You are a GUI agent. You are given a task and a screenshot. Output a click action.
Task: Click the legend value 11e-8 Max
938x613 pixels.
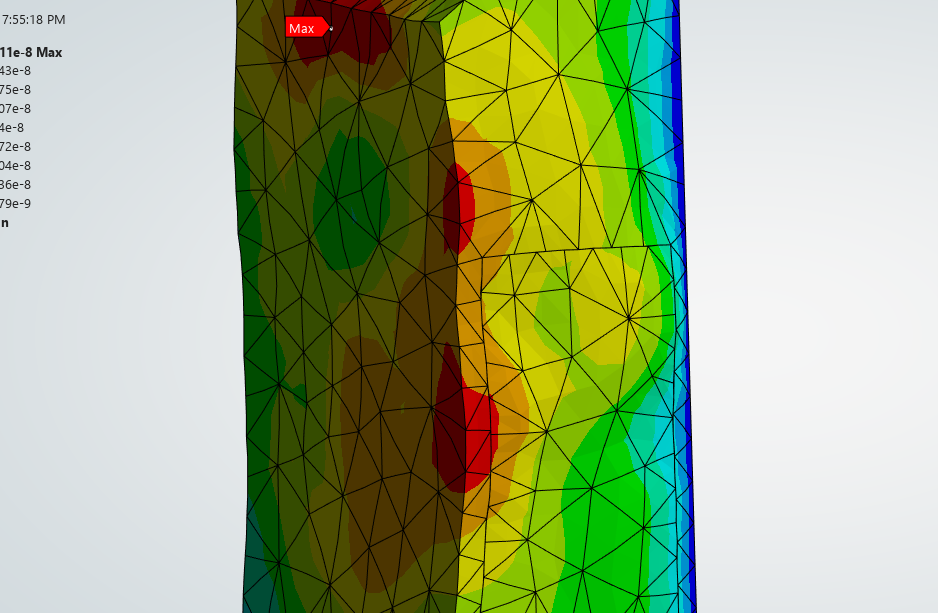pyautogui.click(x=31, y=53)
